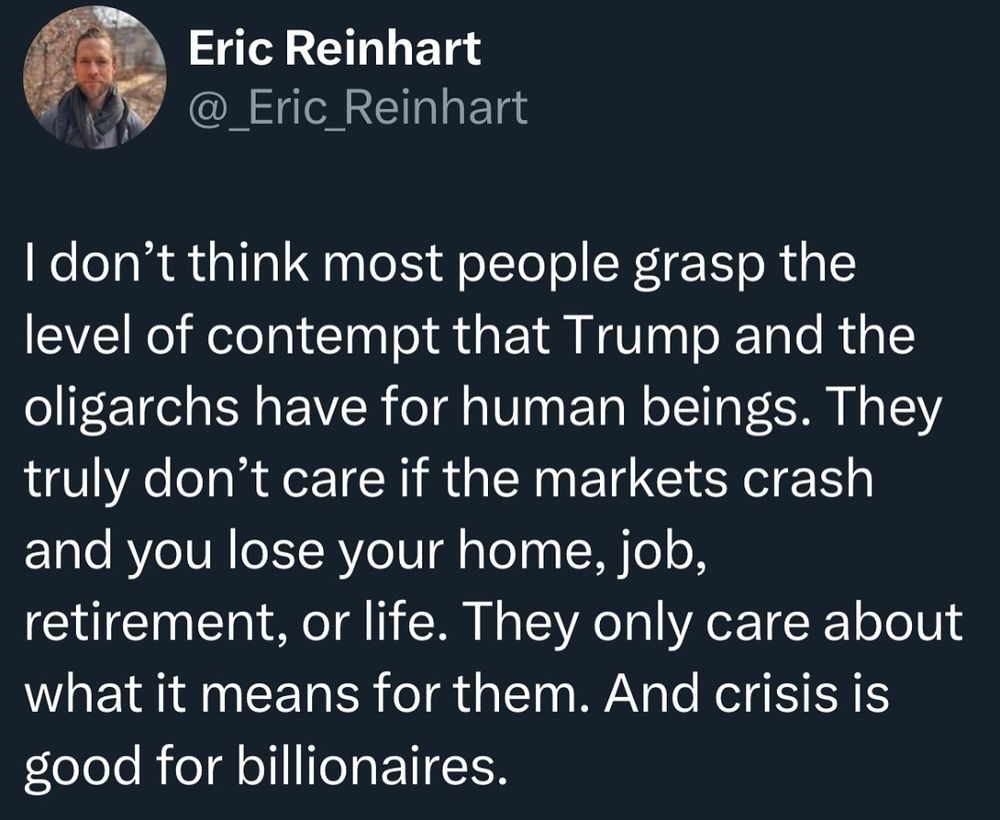Screen dimensions: 1000x820
Task: Click the word "oligarchs" in the tweet
Action: coord(131,411)
